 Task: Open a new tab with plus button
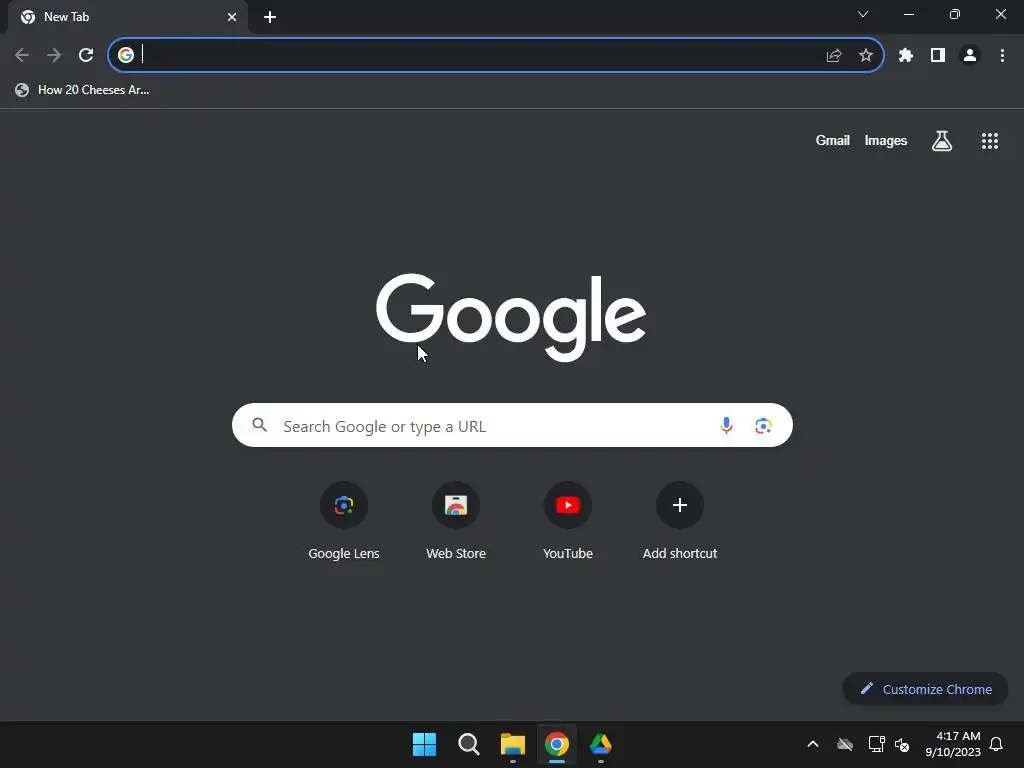[270, 17]
